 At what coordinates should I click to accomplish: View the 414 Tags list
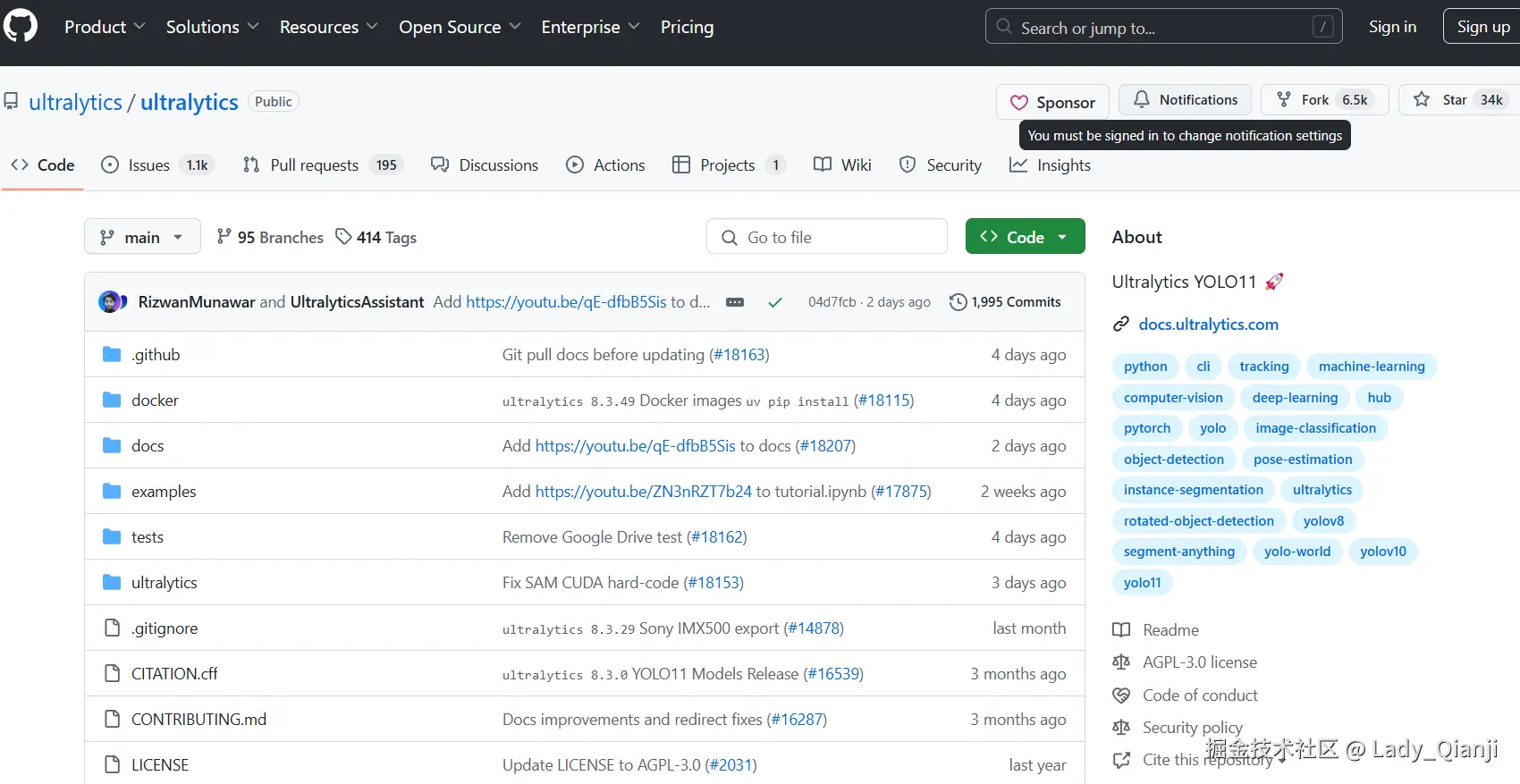click(376, 237)
